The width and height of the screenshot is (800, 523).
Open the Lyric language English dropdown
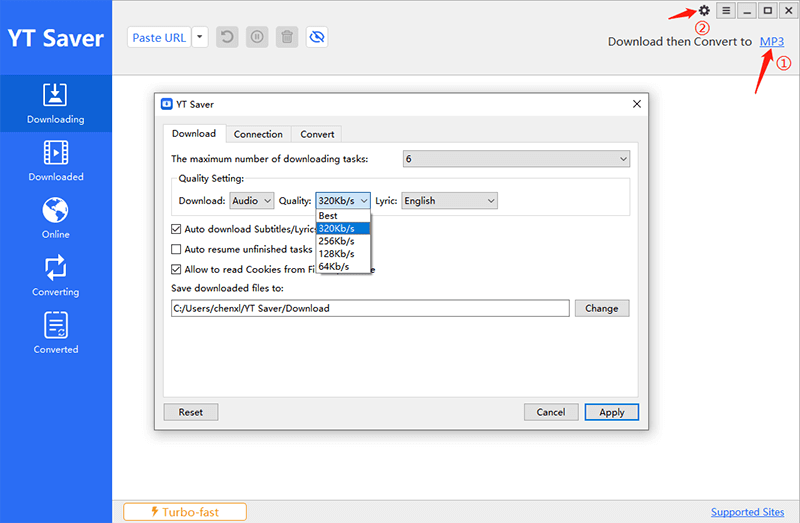pos(449,201)
